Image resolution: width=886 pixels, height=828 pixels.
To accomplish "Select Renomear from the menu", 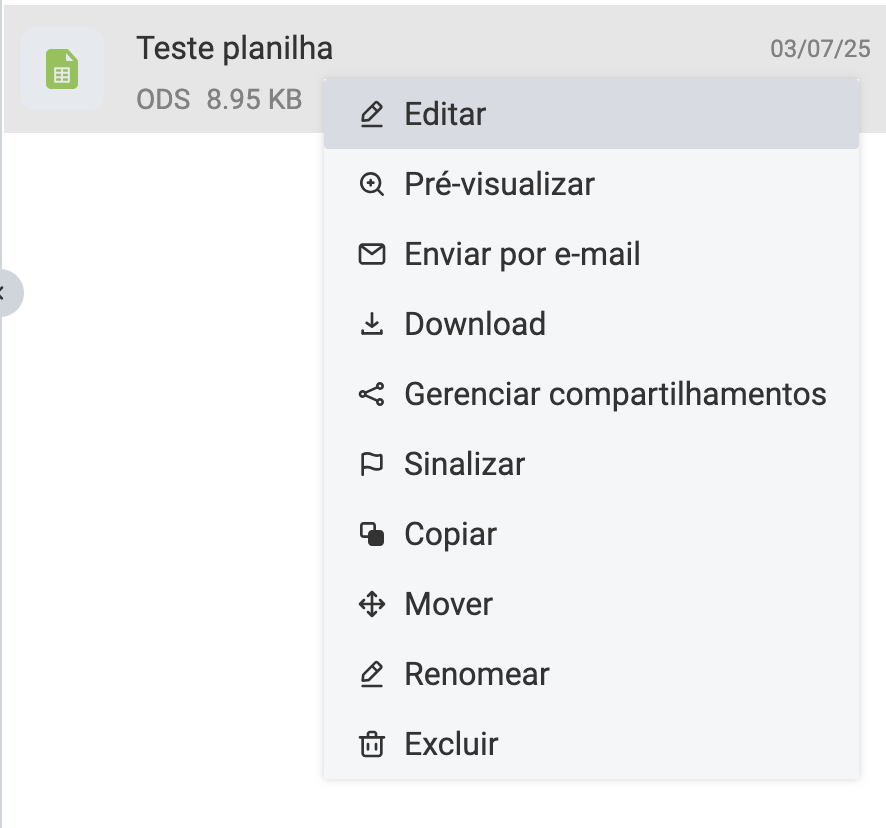I will pos(477,675).
